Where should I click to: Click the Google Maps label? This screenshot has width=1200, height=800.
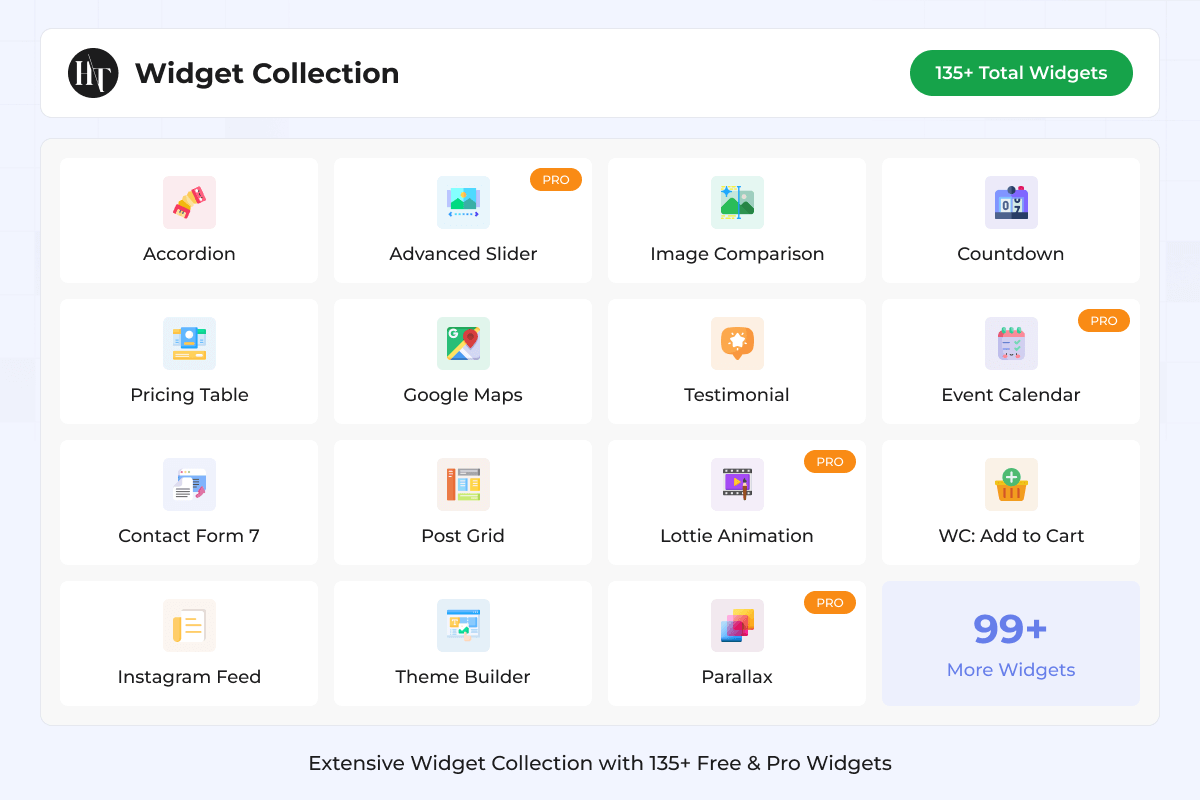click(x=463, y=395)
